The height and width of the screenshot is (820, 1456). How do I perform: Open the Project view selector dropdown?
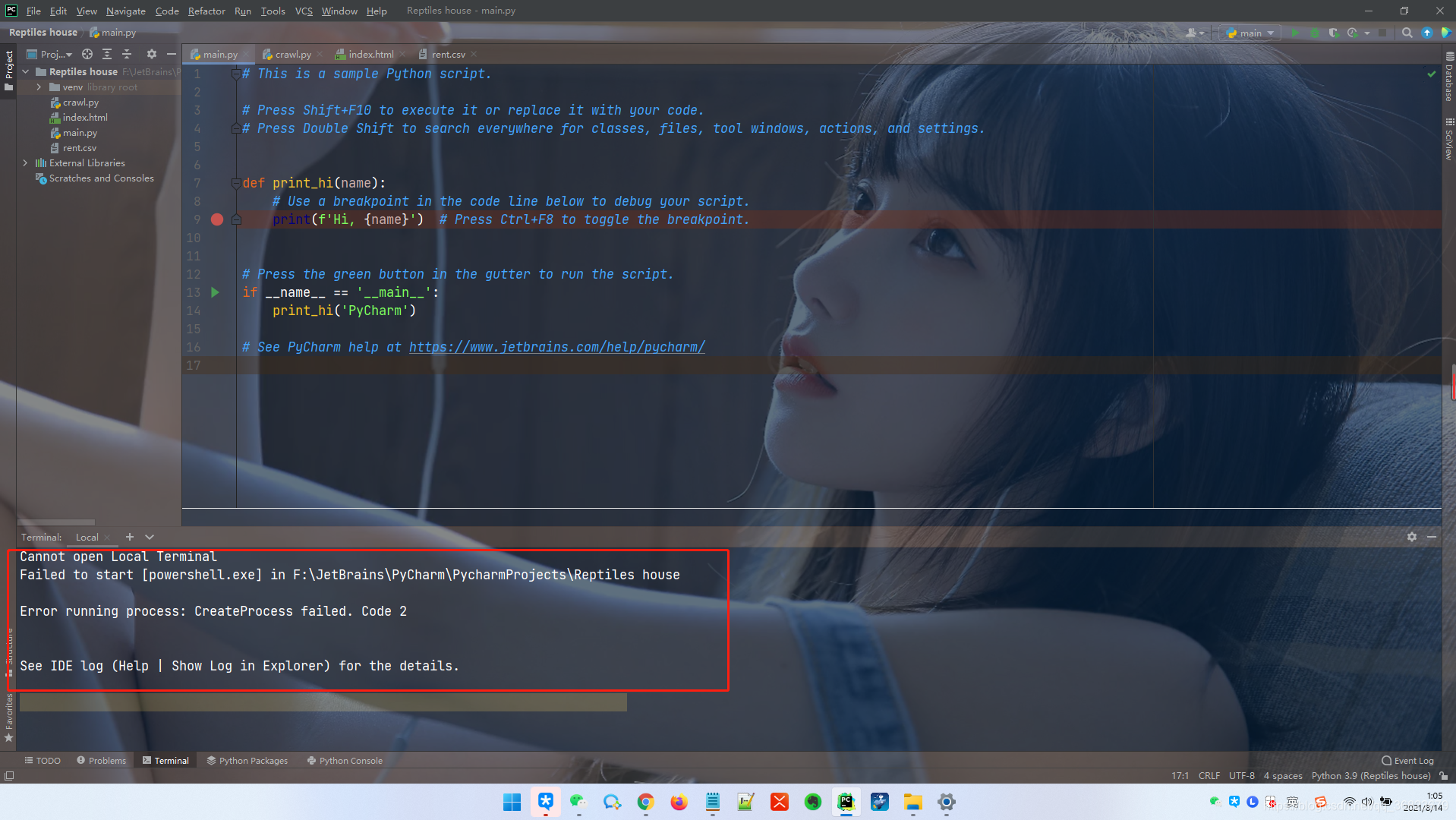click(x=49, y=54)
